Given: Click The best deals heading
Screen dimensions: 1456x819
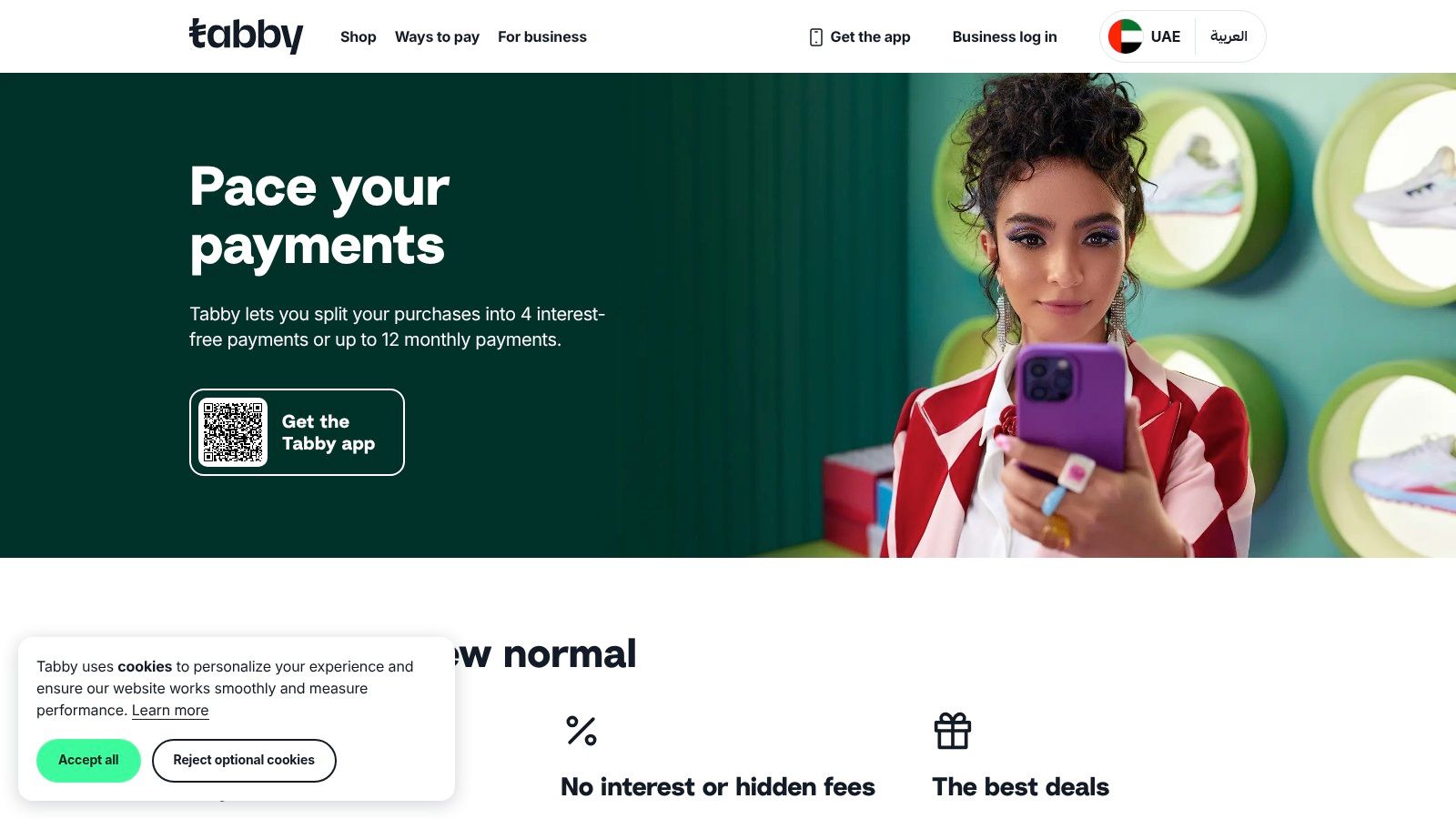Looking at the screenshot, I should coord(1021,787).
